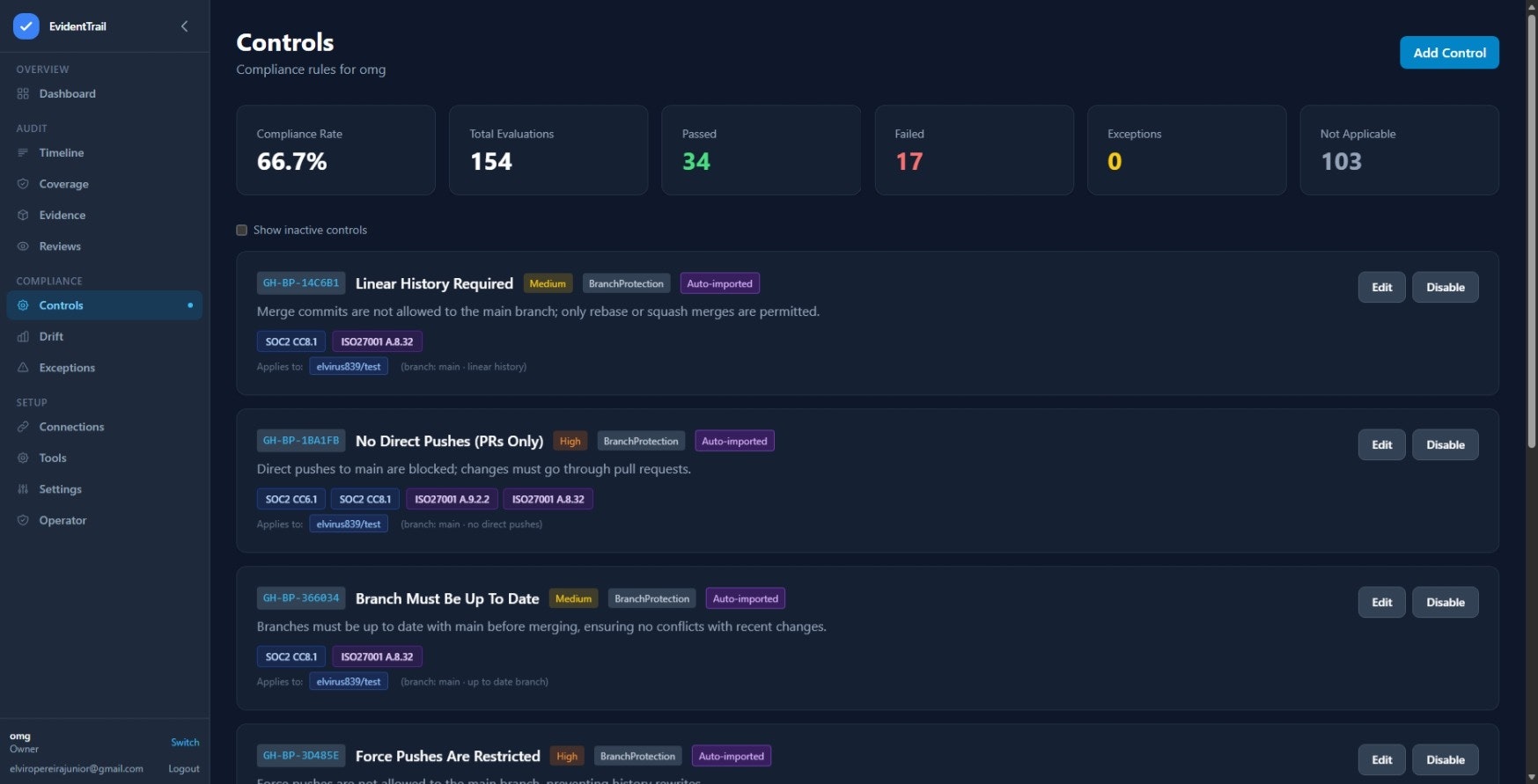Click the Drift chart icon
The height and width of the screenshot is (784, 1538).
click(x=23, y=337)
